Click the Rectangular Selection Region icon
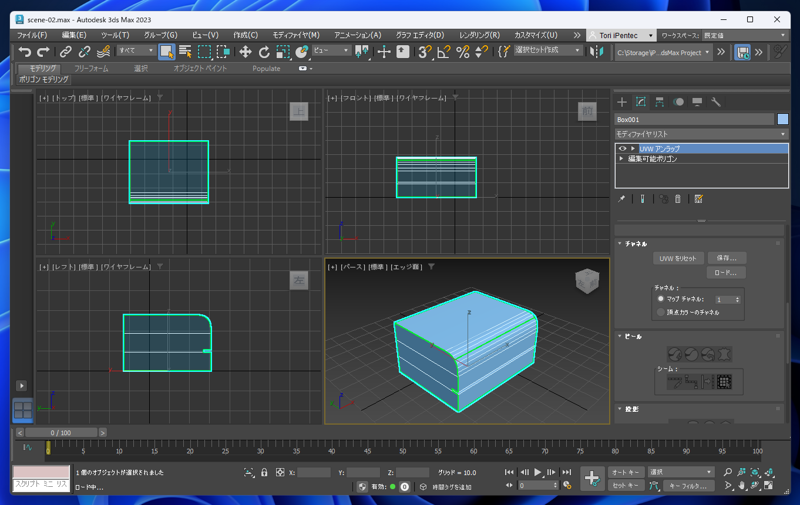The height and width of the screenshot is (505, 800). click(x=204, y=52)
